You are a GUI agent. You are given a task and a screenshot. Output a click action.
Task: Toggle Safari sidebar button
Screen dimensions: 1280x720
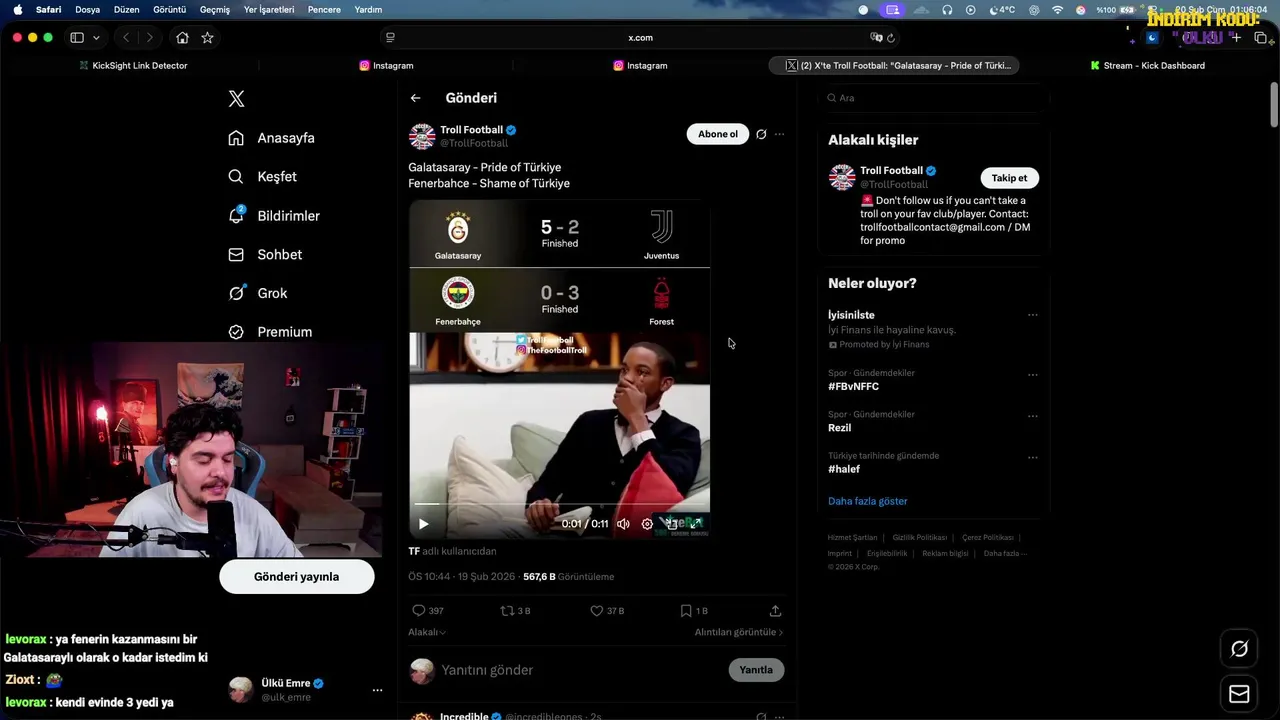tap(77, 38)
